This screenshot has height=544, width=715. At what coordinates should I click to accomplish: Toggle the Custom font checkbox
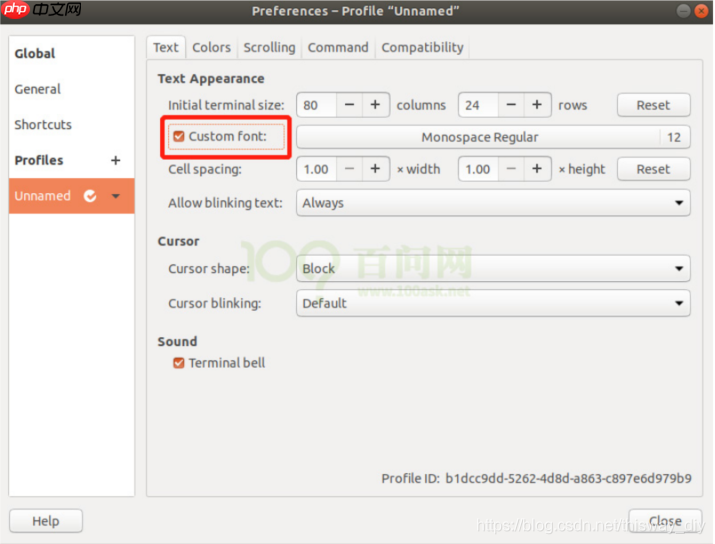pyautogui.click(x=179, y=136)
